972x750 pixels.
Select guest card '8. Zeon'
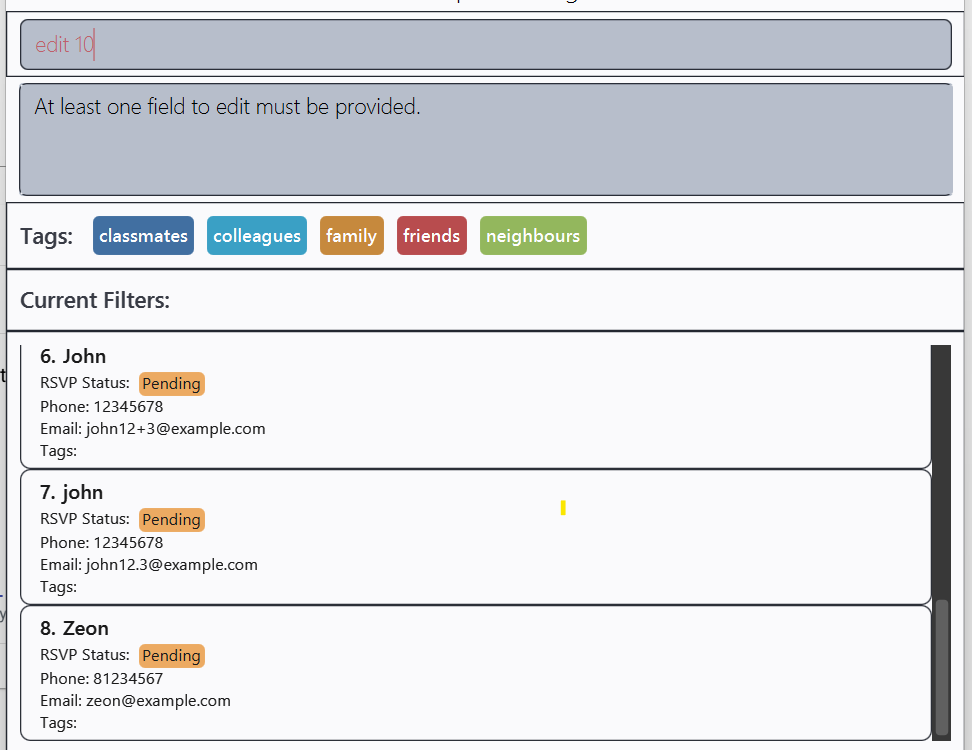tap(475, 673)
